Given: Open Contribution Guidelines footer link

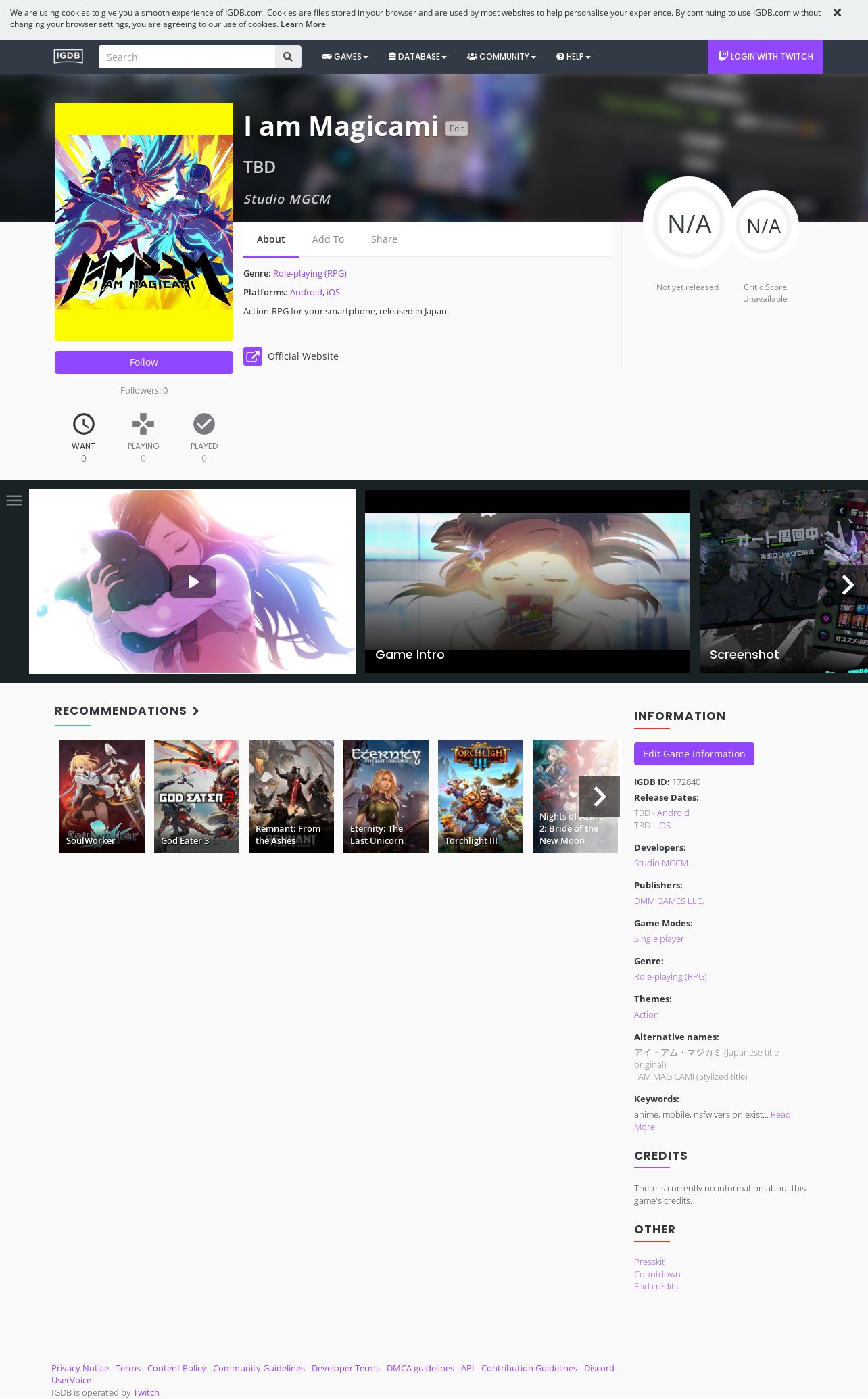Looking at the screenshot, I should click(529, 1368).
